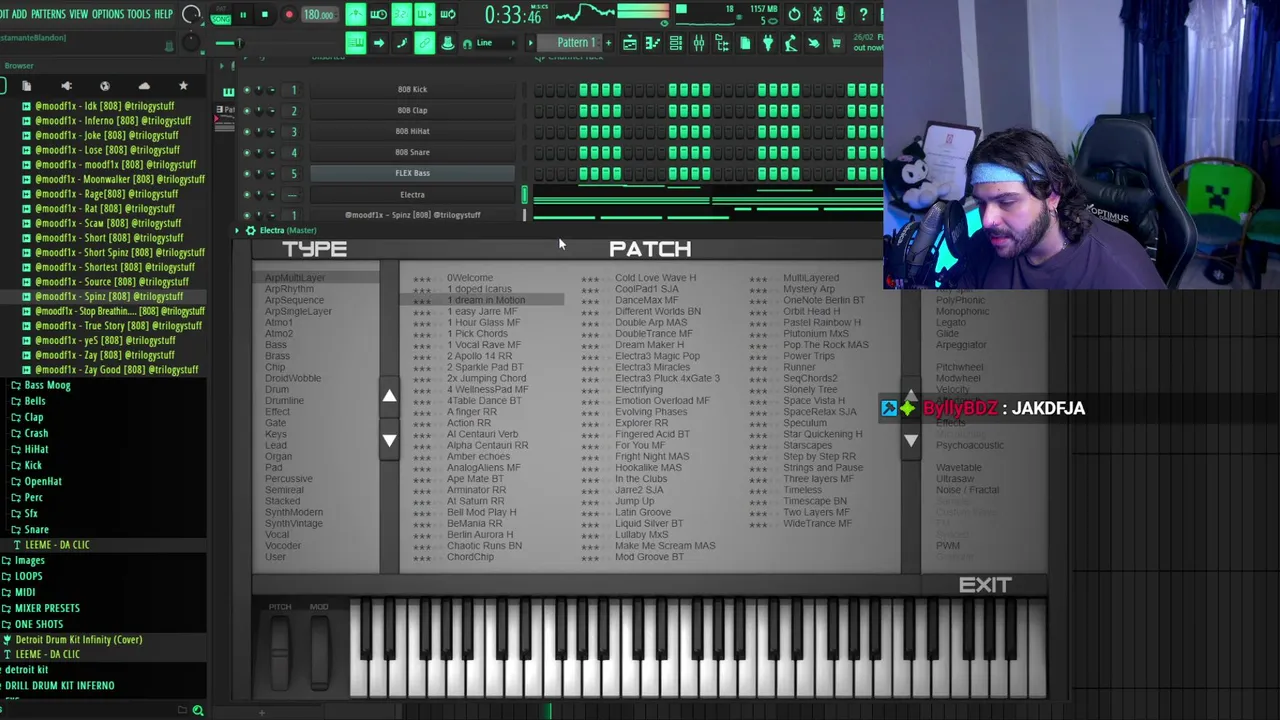Open the Channel rack view icon
The image size is (1280, 720).
pyautogui.click(x=676, y=43)
